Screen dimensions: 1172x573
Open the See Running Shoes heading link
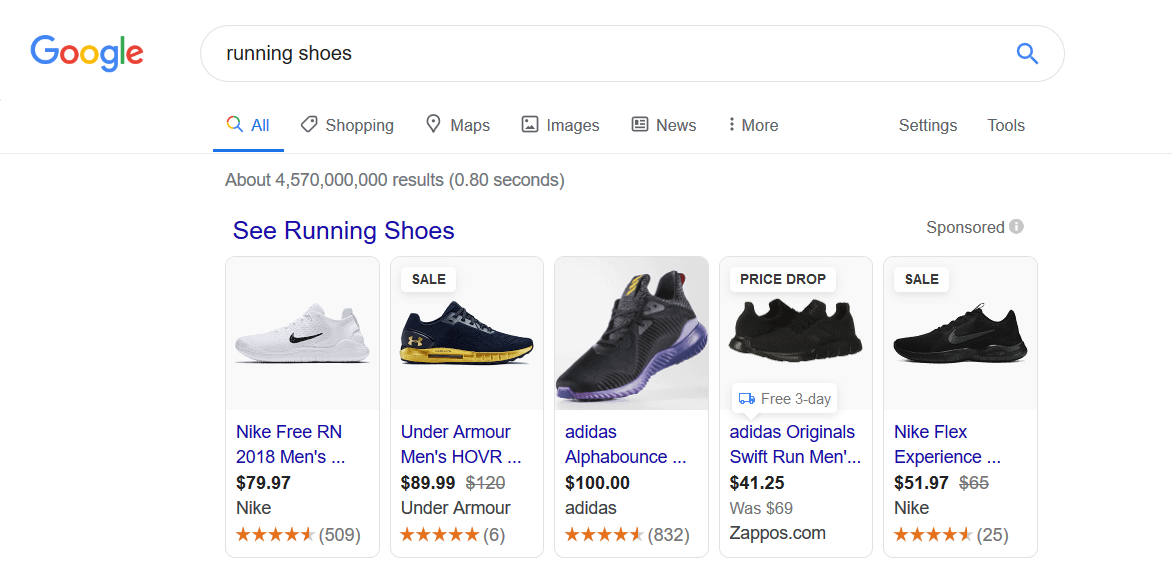click(343, 231)
